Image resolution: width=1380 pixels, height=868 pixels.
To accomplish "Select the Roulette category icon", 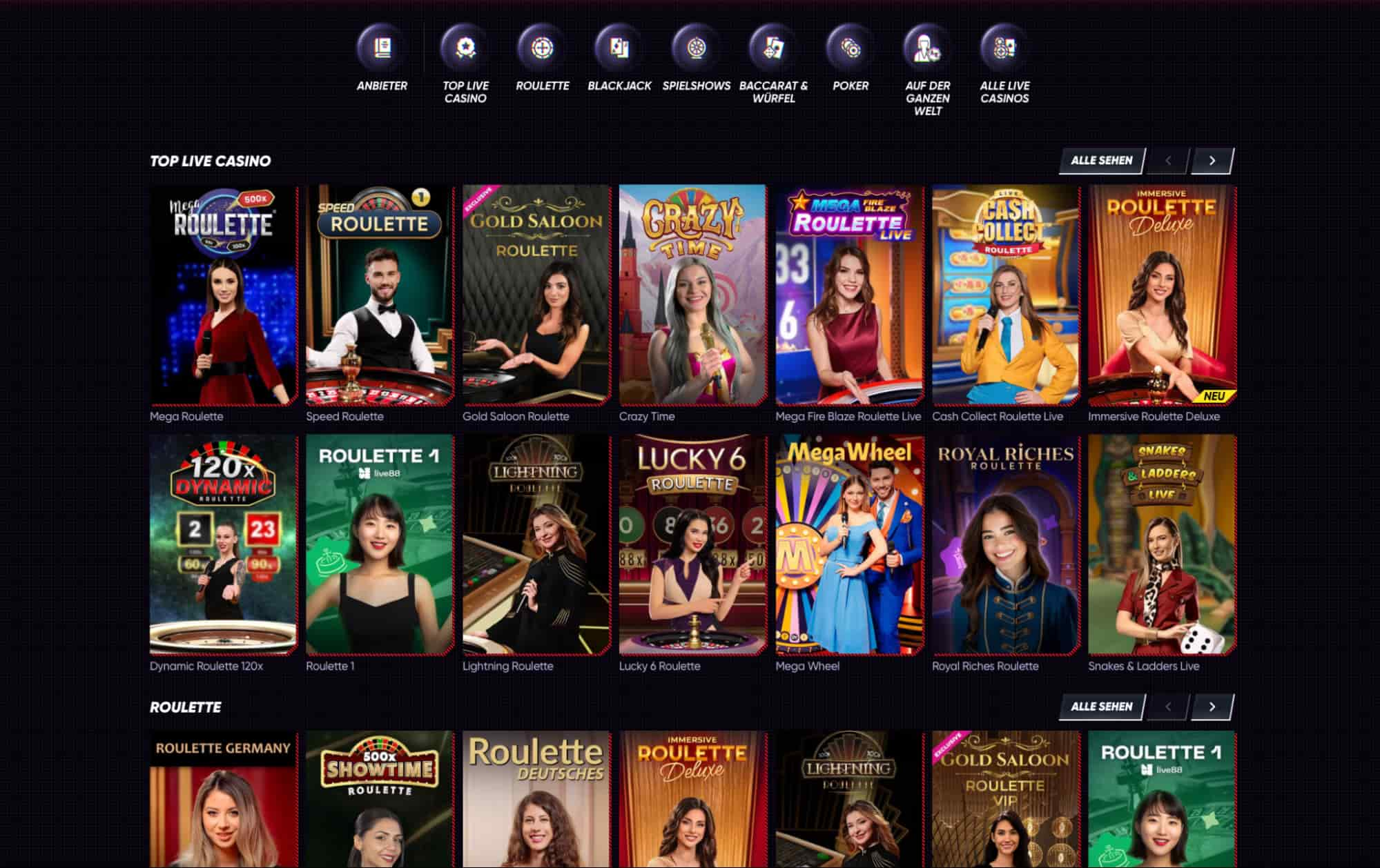I will [543, 48].
